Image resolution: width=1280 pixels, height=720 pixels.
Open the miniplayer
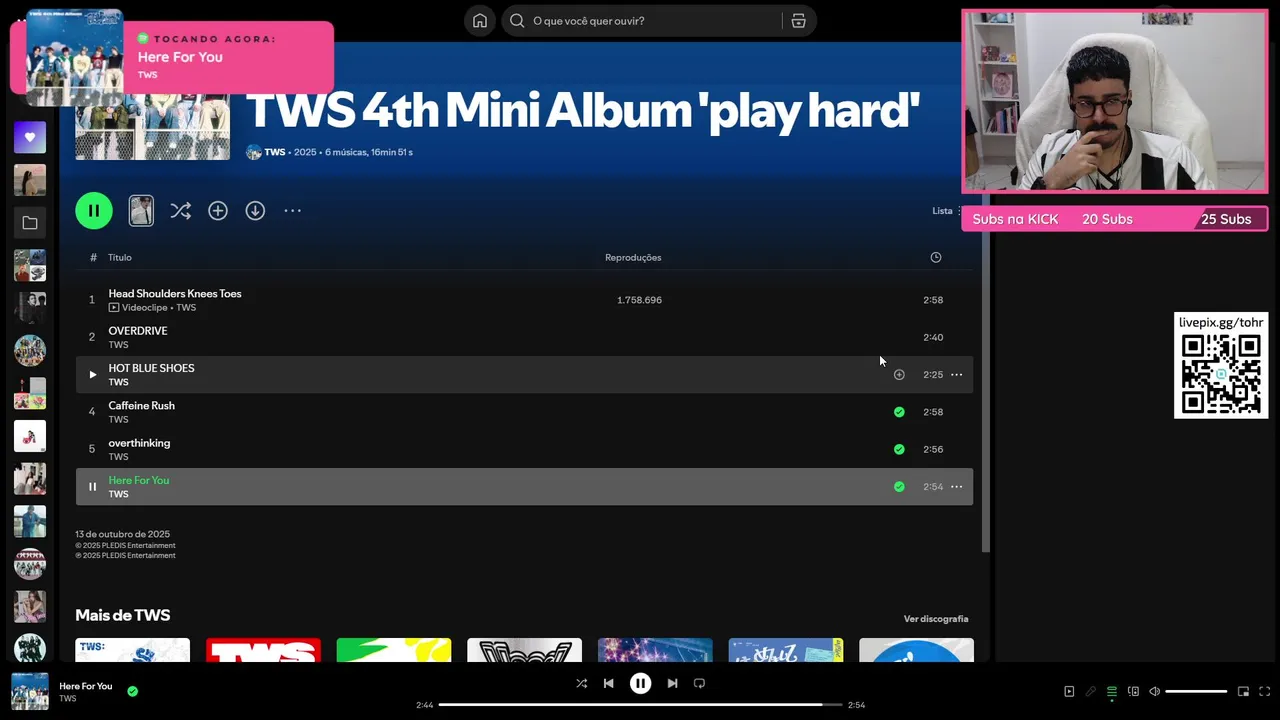(x=1243, y=691)
